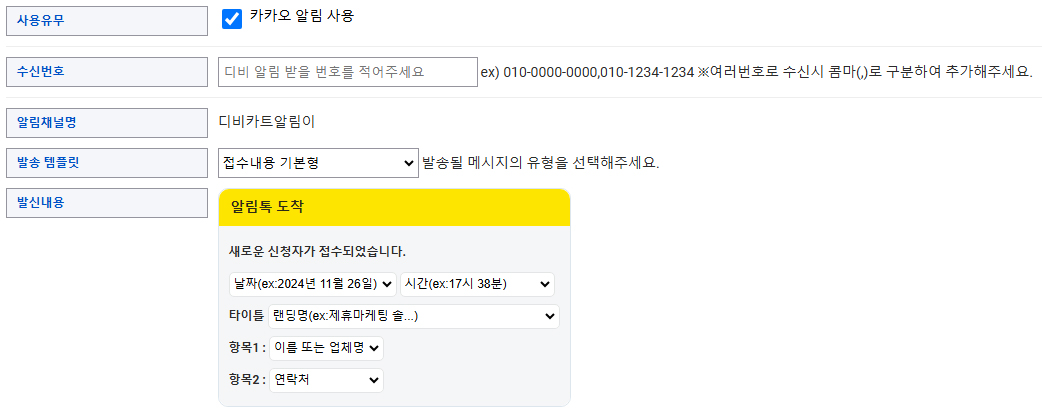1042x416 pixels.
Task: Focus the 수신번호 phone number input field
Action: (x=347, y=72)
